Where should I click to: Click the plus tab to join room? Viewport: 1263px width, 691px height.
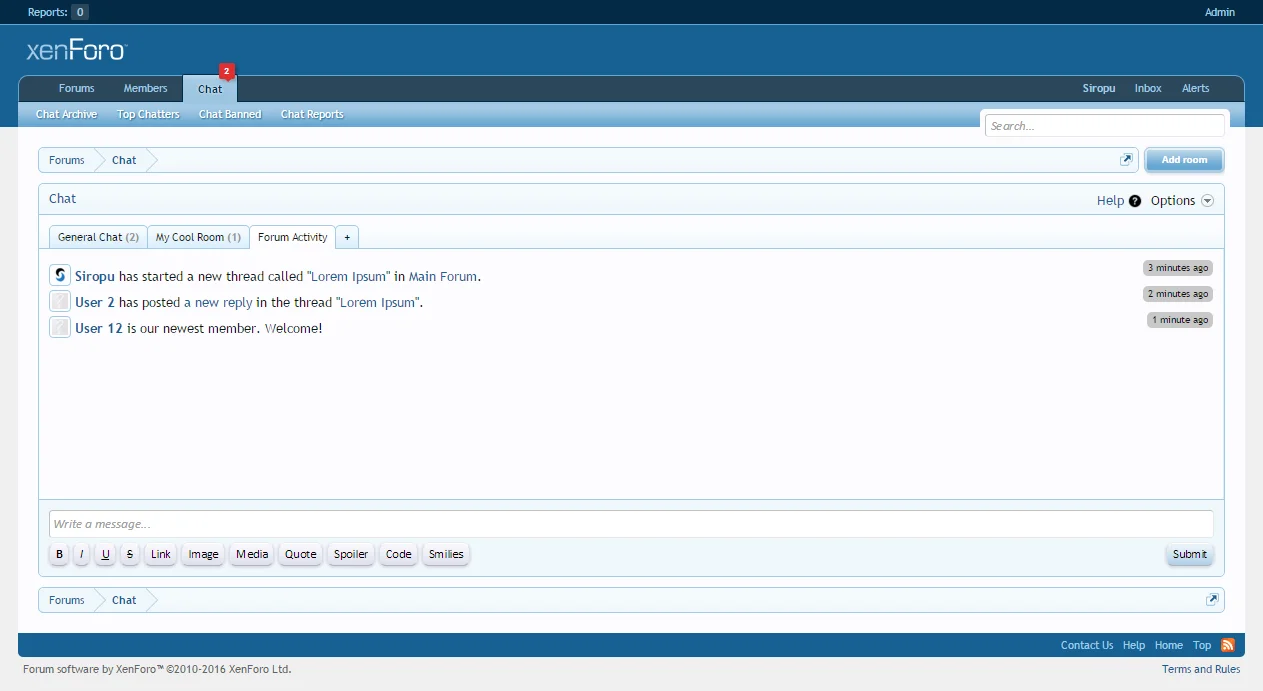point(347,237)
